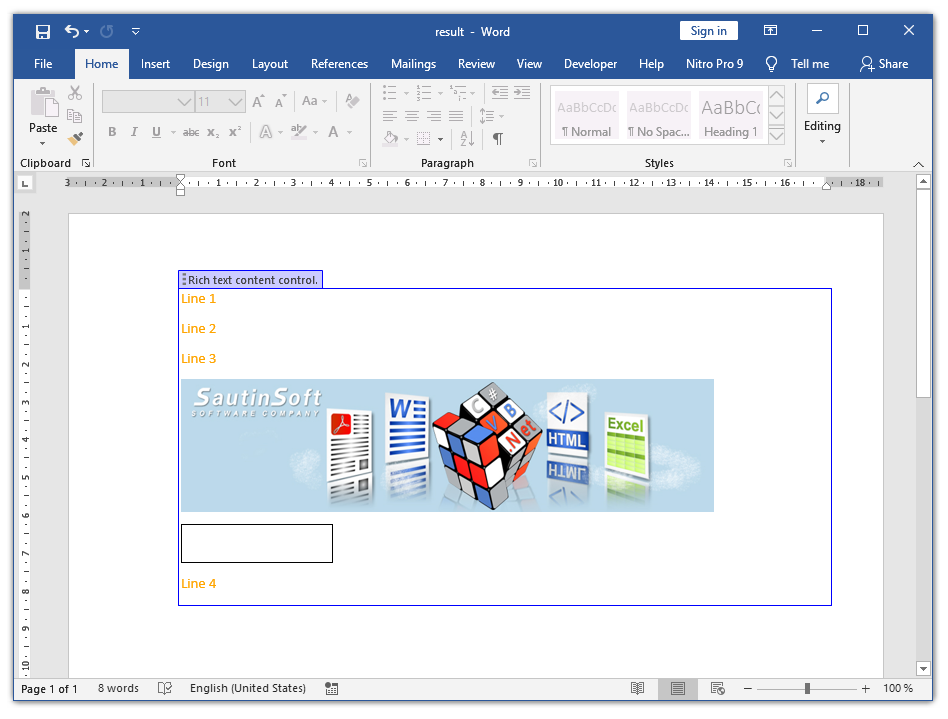Click the Cut scissors icon

tap(75, 93)
